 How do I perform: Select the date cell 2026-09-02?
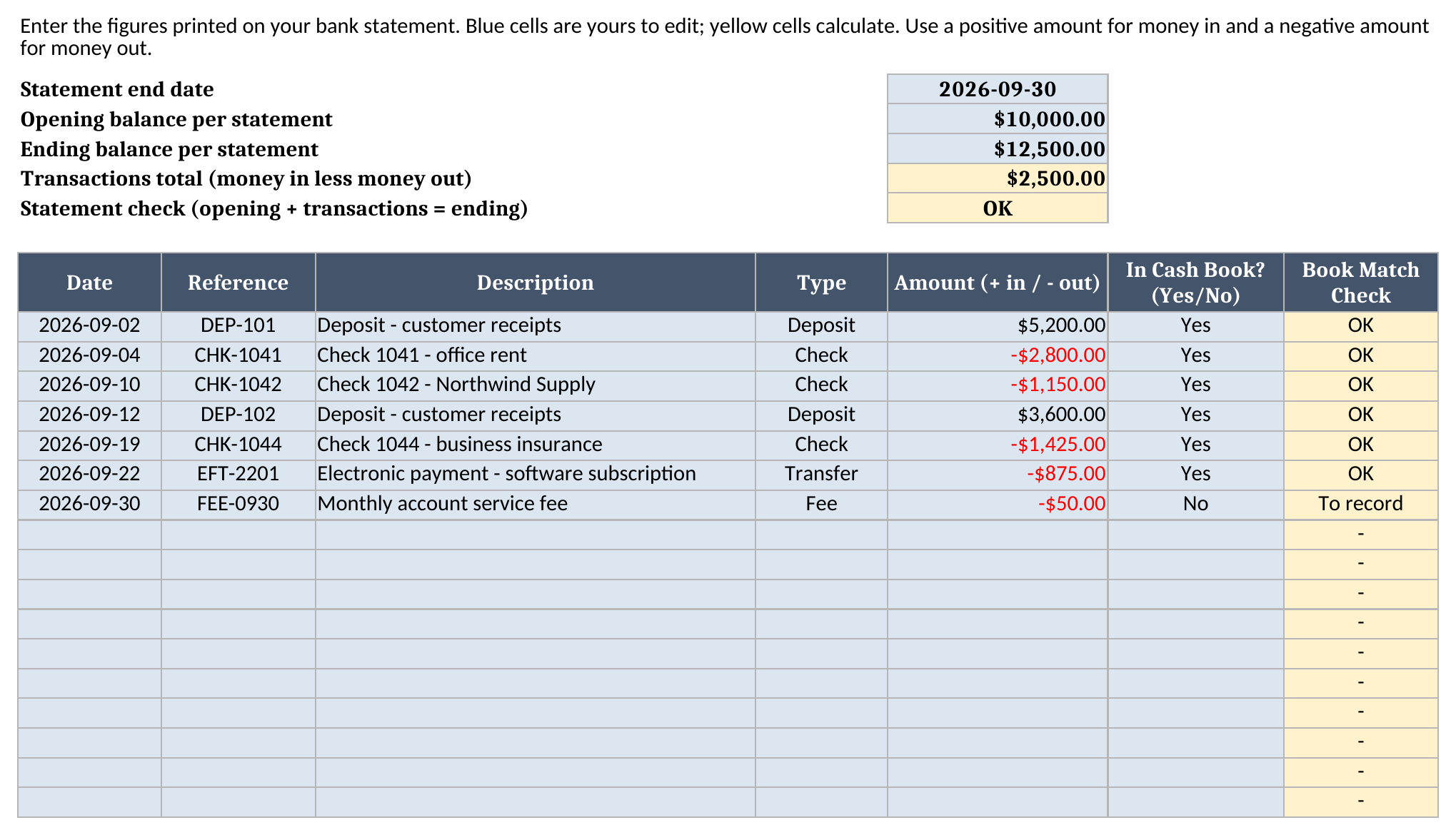pos(90,325)
